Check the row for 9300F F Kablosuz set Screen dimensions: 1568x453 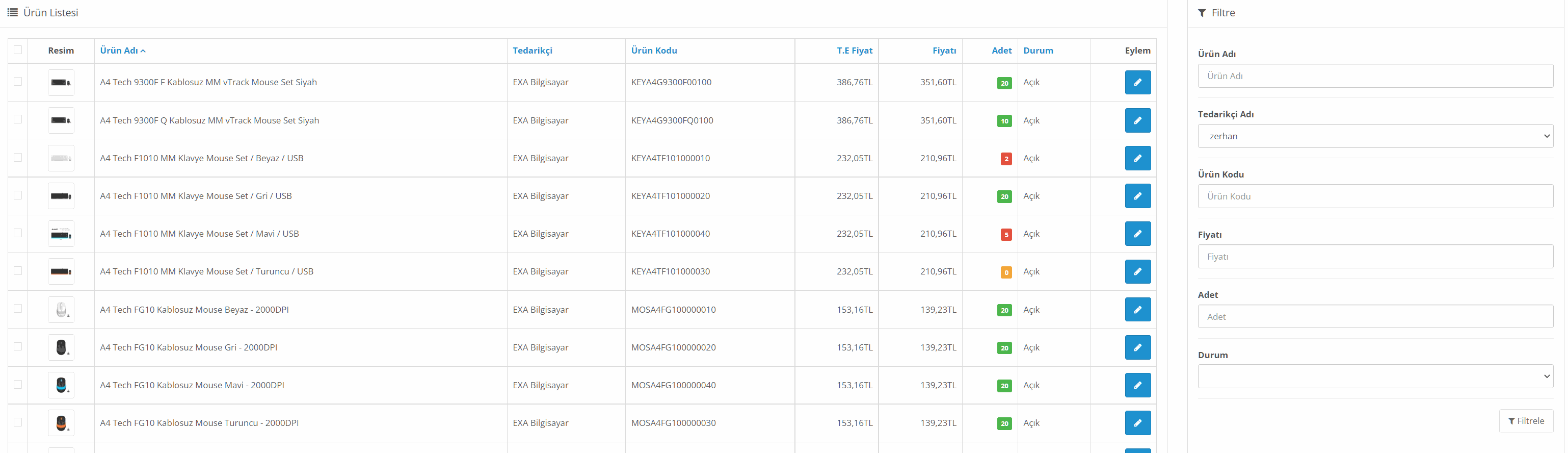click(x=18, y=81)
